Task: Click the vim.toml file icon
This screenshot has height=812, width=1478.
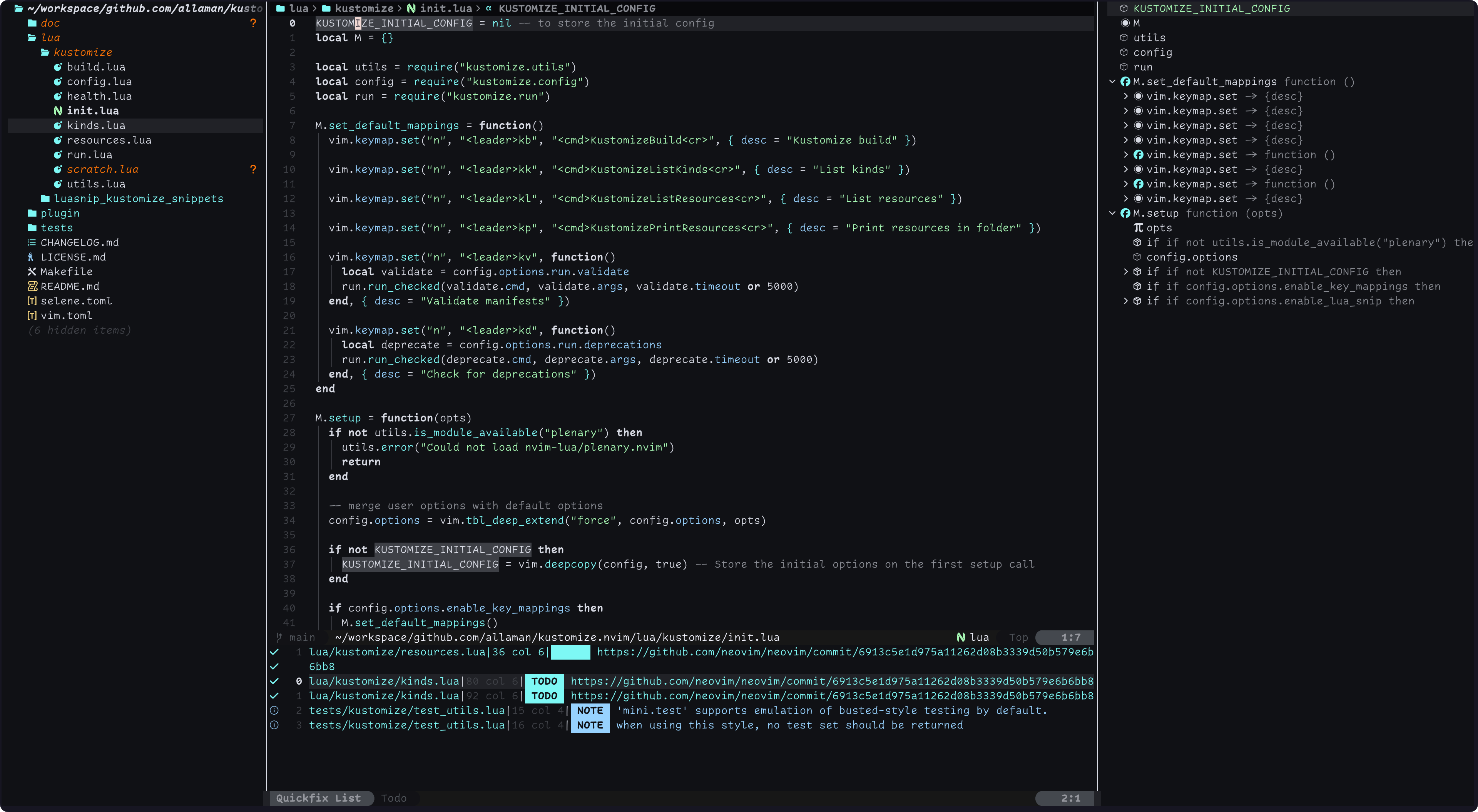Action: 32,316
